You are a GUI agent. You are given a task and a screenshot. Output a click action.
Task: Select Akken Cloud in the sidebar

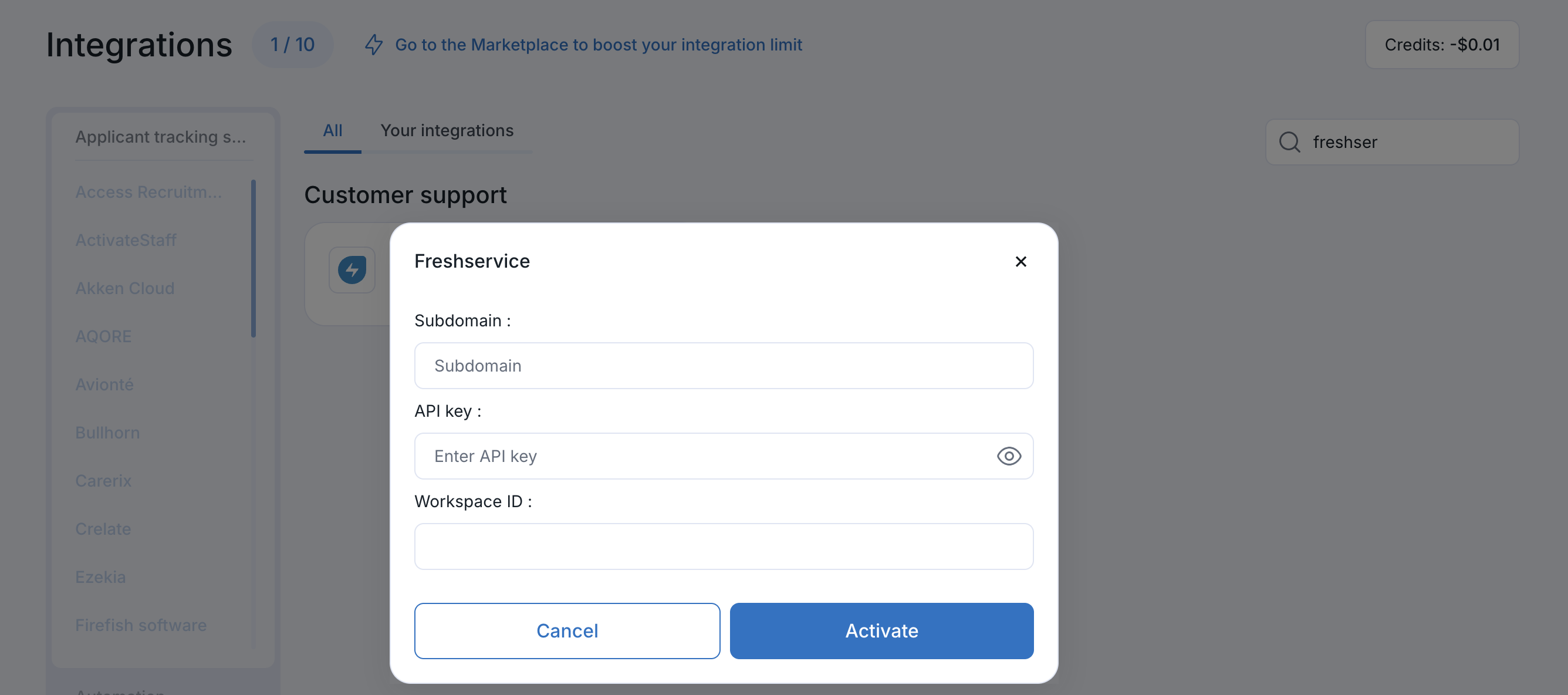(x=125, y=288)
